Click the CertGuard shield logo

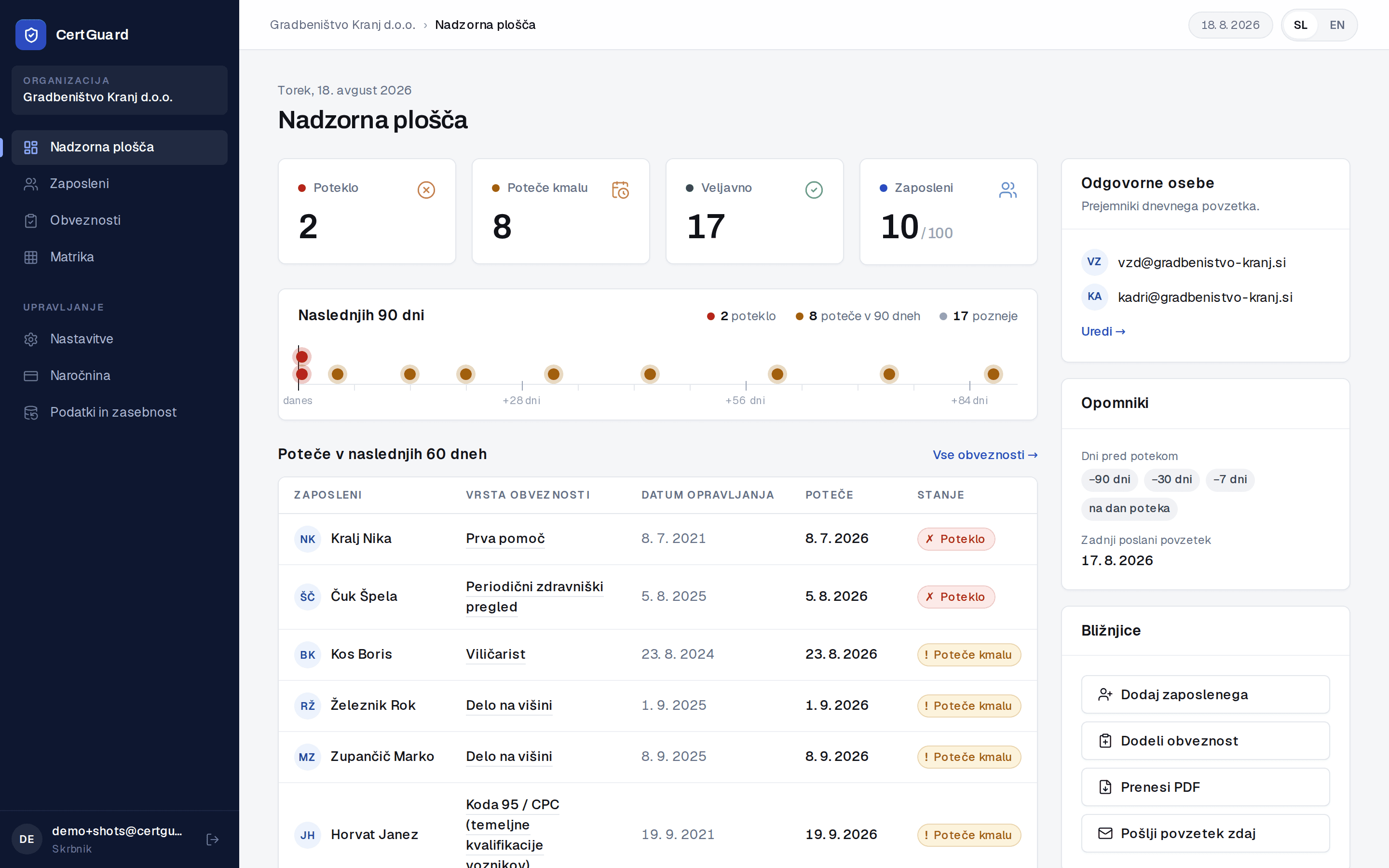[x=31, y=34]
